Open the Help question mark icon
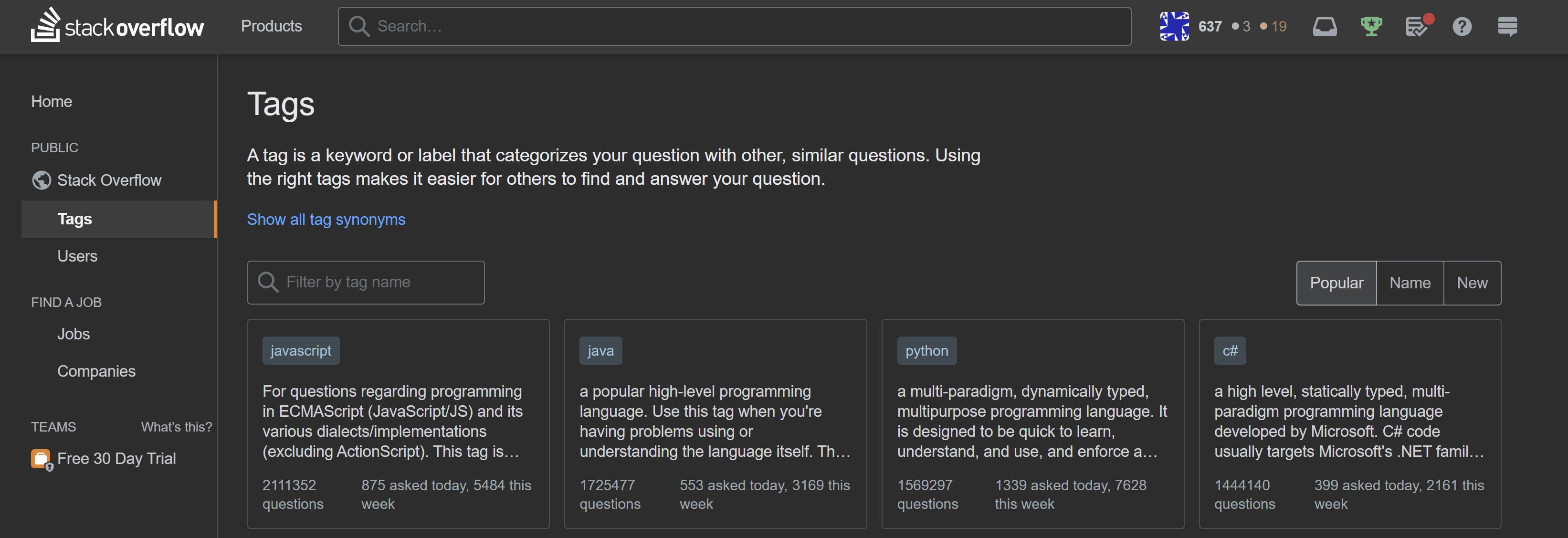Image resolution: width=1568 pixels, height=538 pixels. pos(1462,26)
